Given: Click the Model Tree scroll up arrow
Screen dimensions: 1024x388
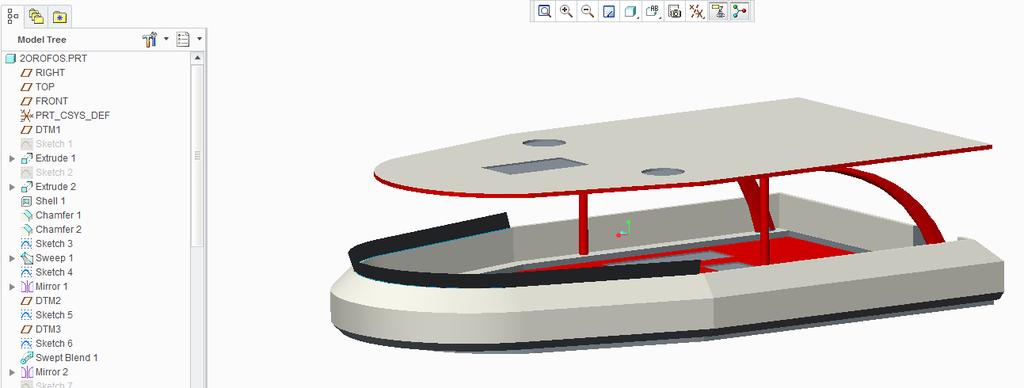Looking at the screenshot, I should pos(198,58).
